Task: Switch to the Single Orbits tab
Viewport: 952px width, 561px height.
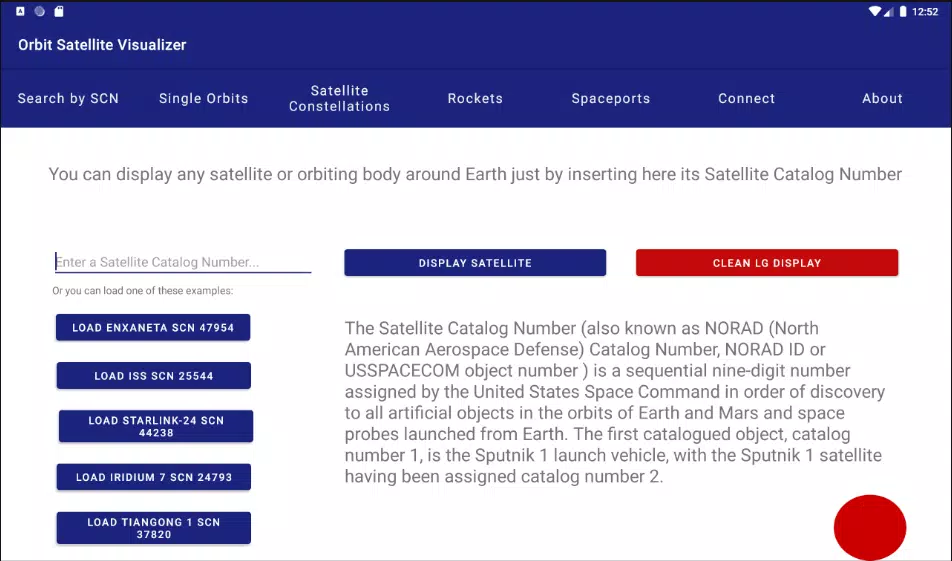Action: [203, 98]
